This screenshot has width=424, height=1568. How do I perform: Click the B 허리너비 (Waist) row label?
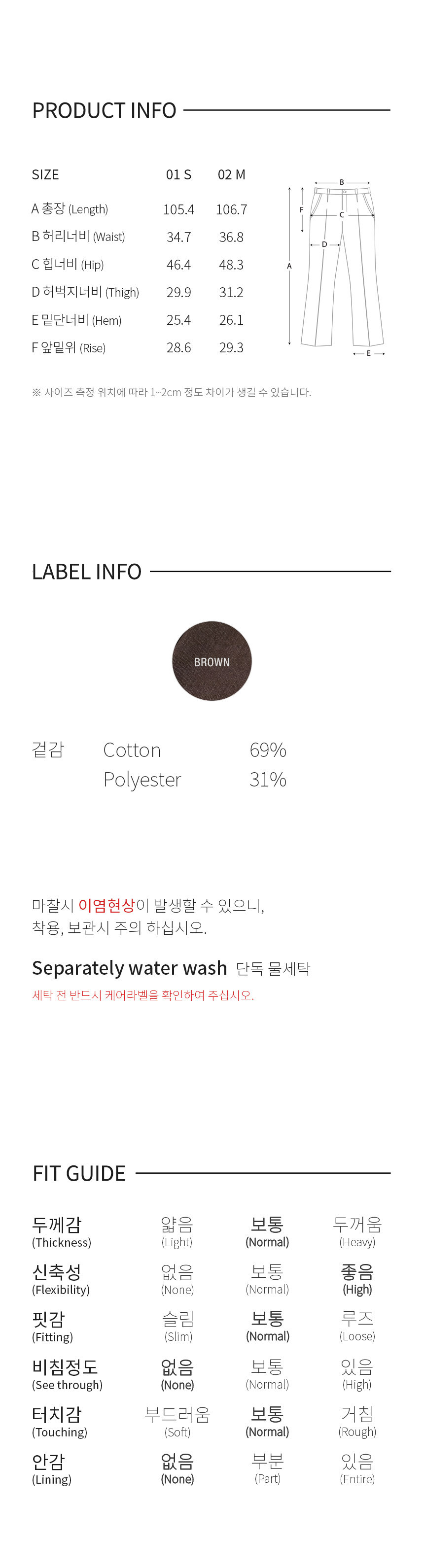point(78,236)
